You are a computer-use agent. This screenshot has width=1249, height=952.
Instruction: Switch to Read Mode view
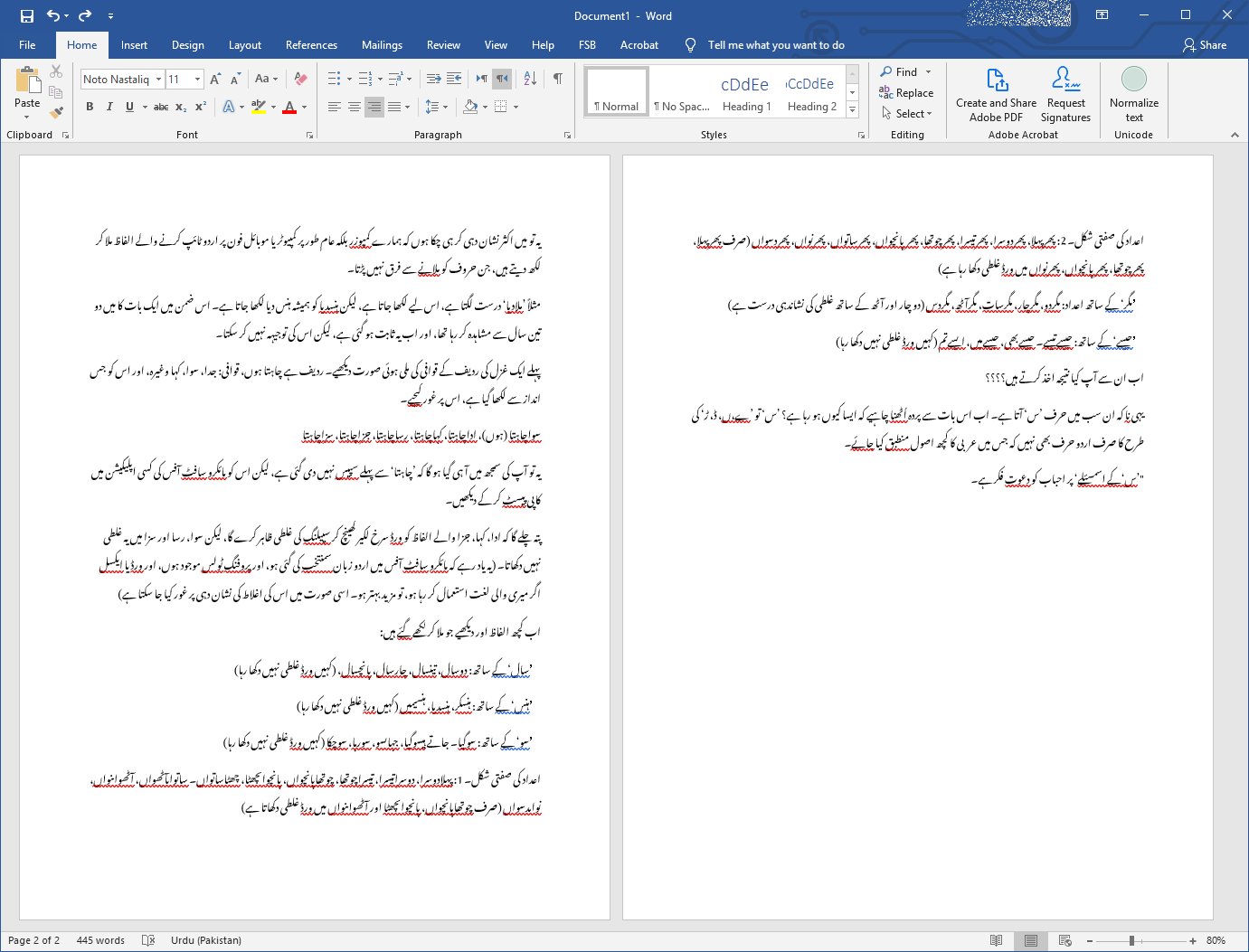point(997,940)
